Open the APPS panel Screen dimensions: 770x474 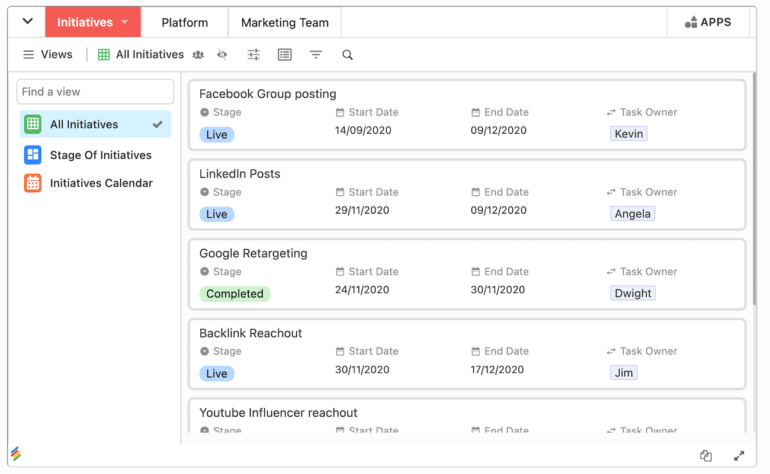tap(708, 22)
